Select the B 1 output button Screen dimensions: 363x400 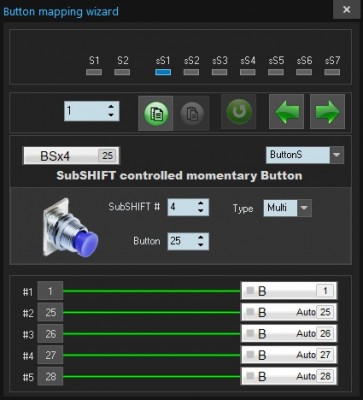click(289, 291)
